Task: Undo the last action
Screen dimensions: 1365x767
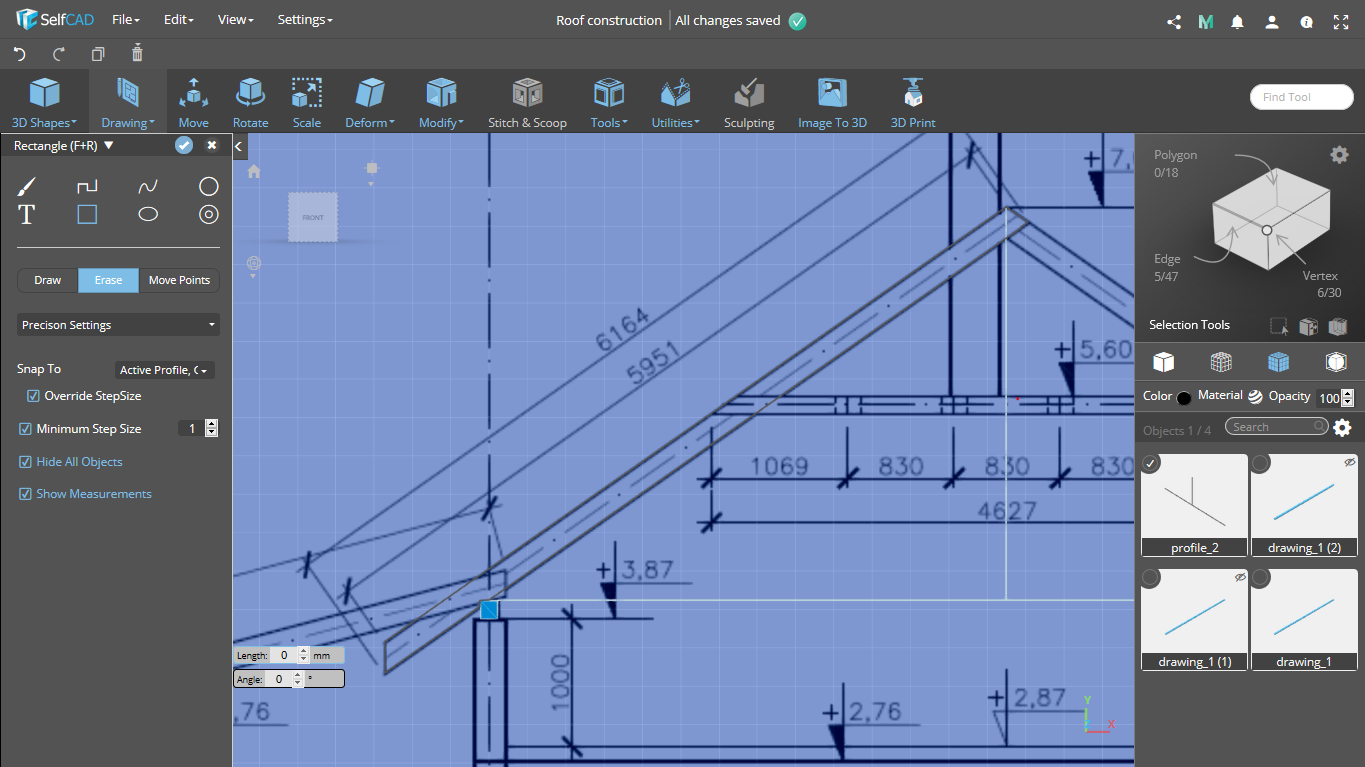Action: click(x=19, y=54)
